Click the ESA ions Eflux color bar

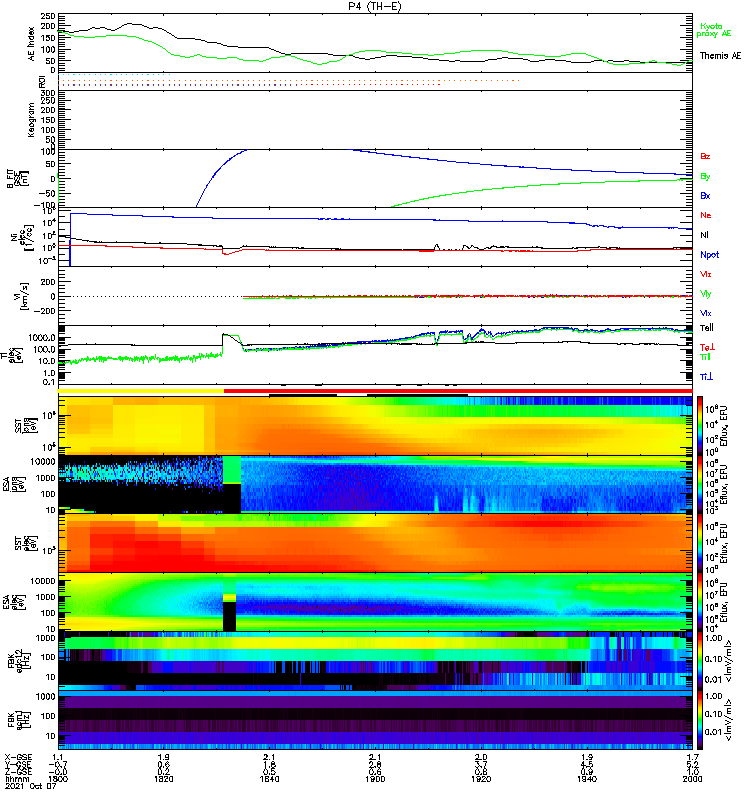pos(700,485)
